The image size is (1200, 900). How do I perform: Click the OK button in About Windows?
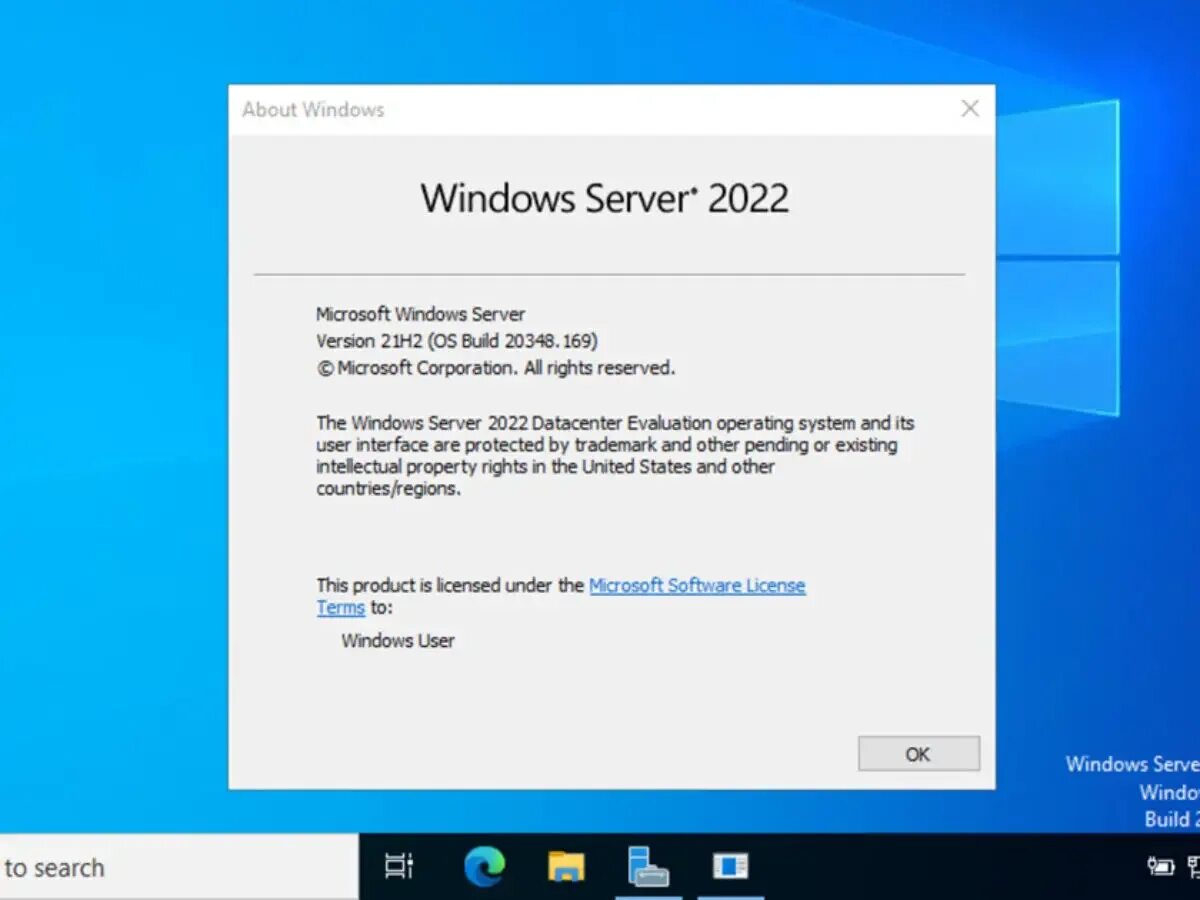pyautogui.click(x=918, y=754)
